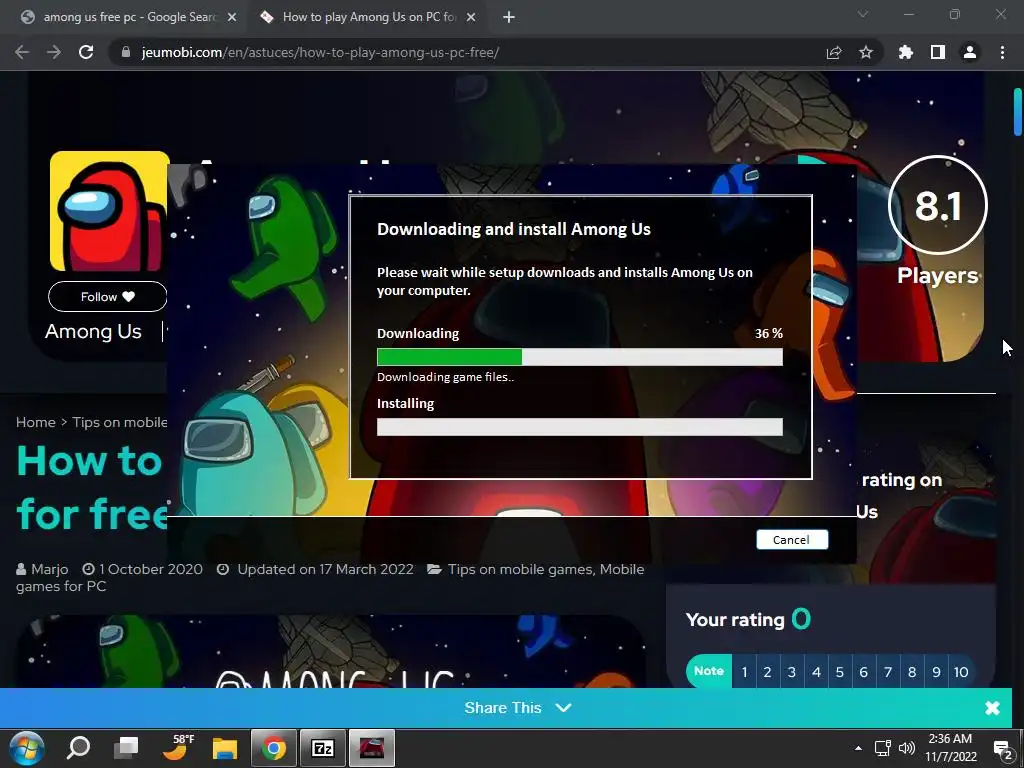Rate the game 1

744,671
